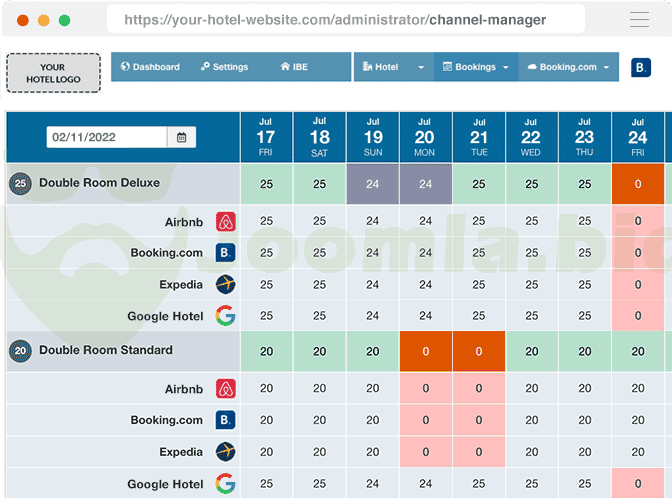Click the Airbnb logo under Double Room Deluxe
672x498 pixels.
[x=225, y=221]
